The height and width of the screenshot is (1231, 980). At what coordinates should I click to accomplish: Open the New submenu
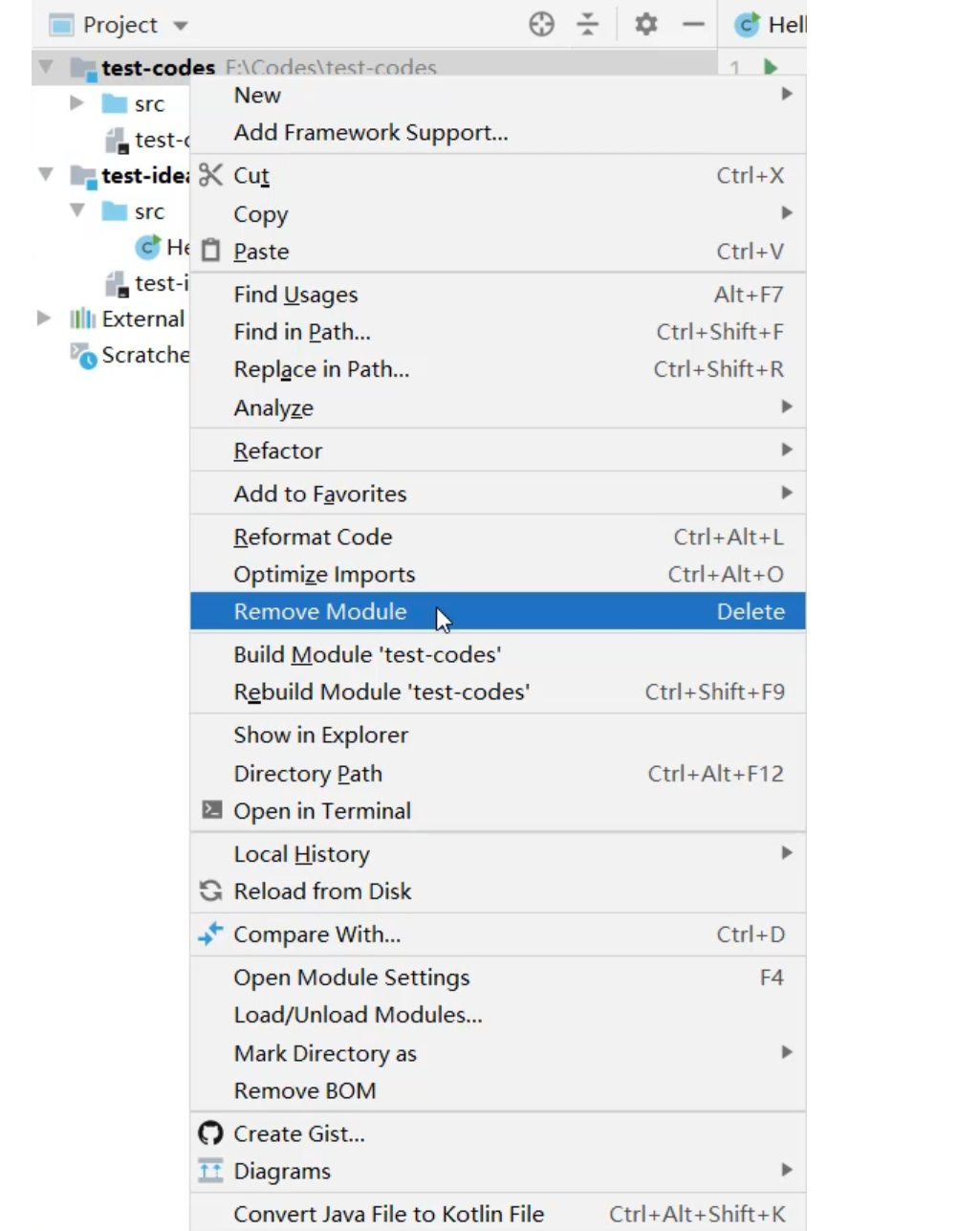257,96
